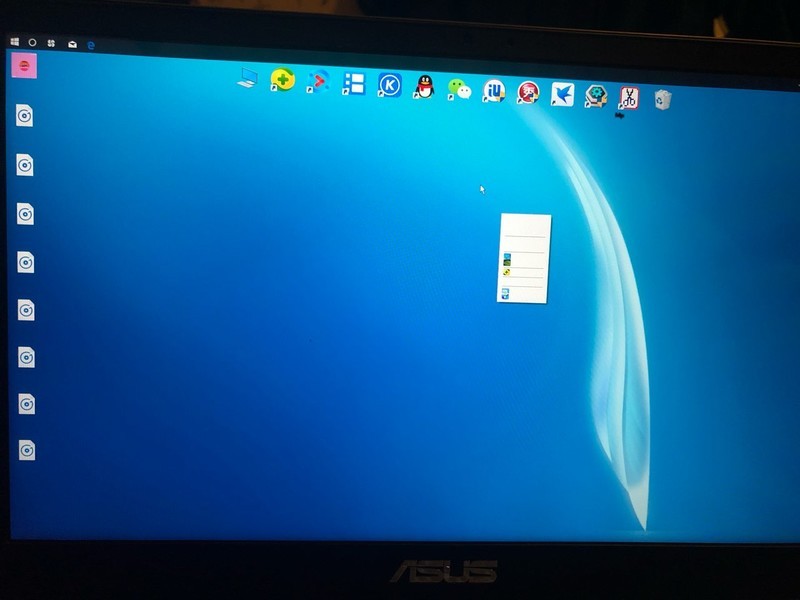
Task: Click the Cortana circle on the taskbar
Action: (32, 43)
